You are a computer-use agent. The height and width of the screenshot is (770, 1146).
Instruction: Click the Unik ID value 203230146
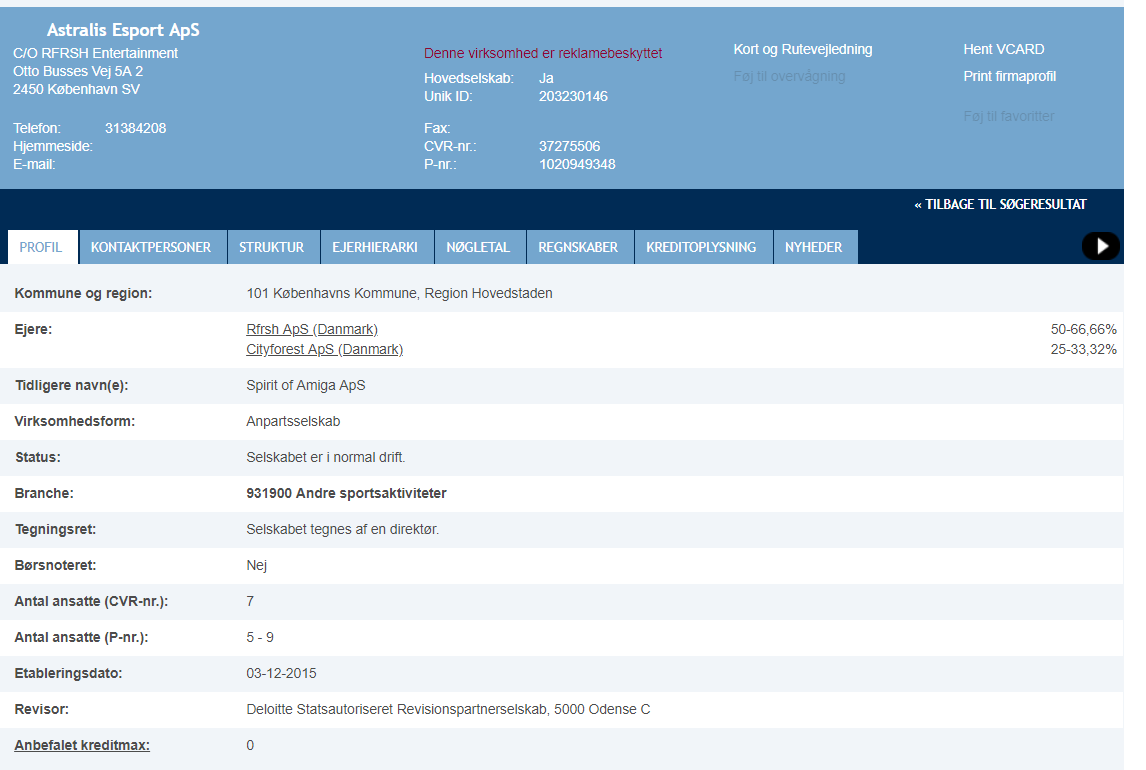(x=573, y=96)
